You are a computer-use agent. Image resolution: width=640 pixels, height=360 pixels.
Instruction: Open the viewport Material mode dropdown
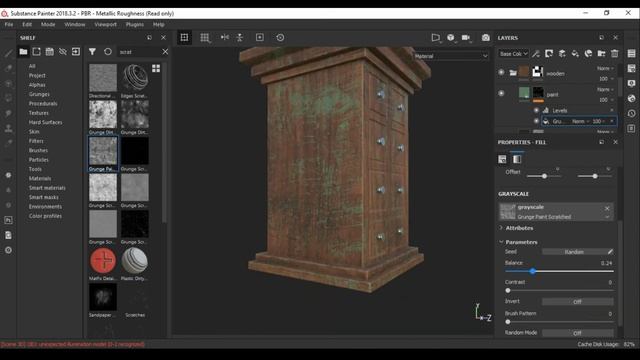[x=451, y=56]
